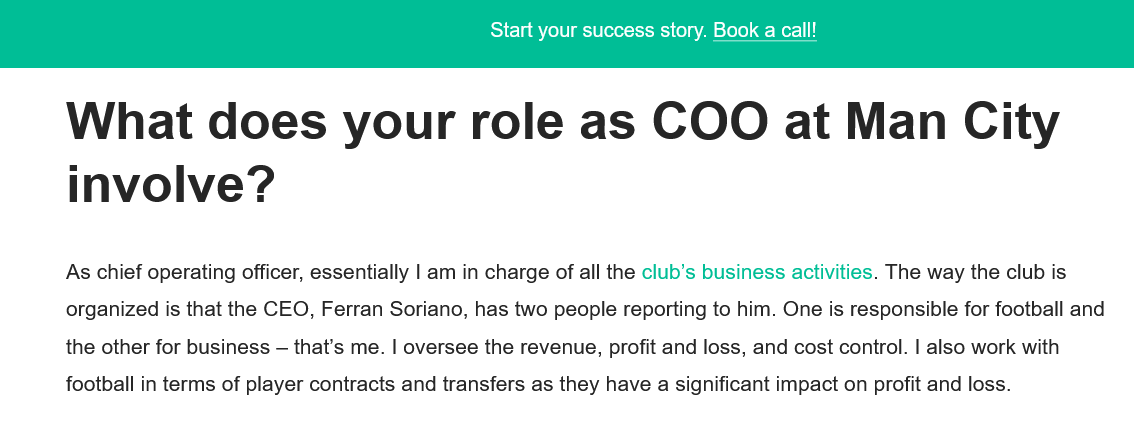The image size is (1134, 448).
Task: Click the green banner background beside the text
Action: 217,33
